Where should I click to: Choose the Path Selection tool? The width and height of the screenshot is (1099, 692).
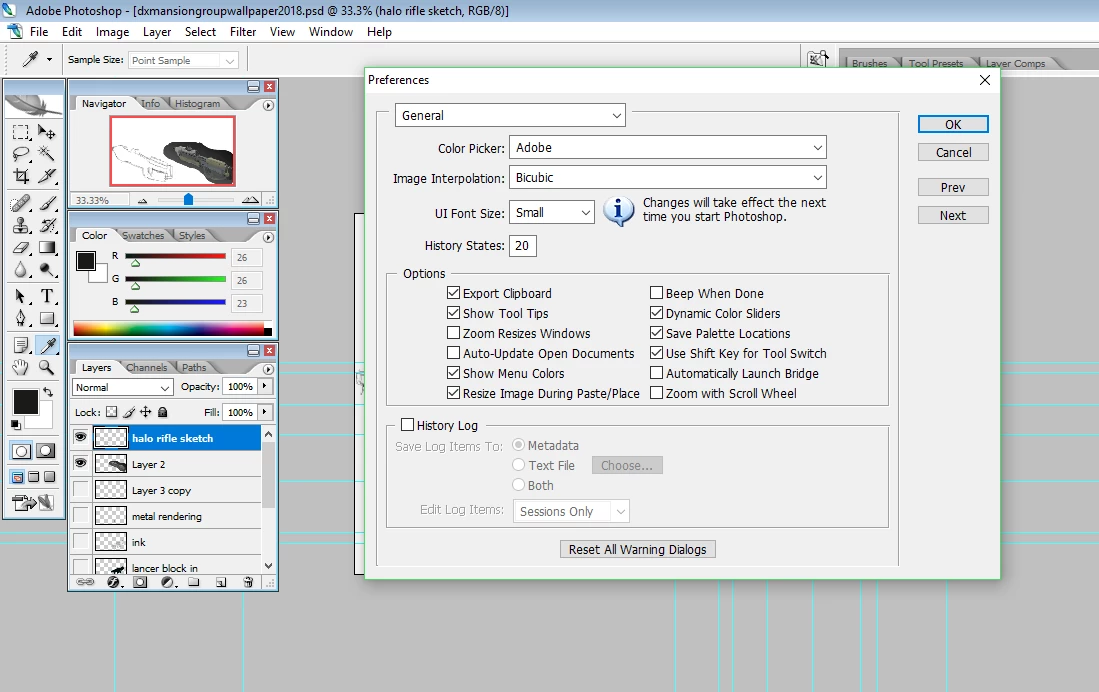click(x=21, y=297)
